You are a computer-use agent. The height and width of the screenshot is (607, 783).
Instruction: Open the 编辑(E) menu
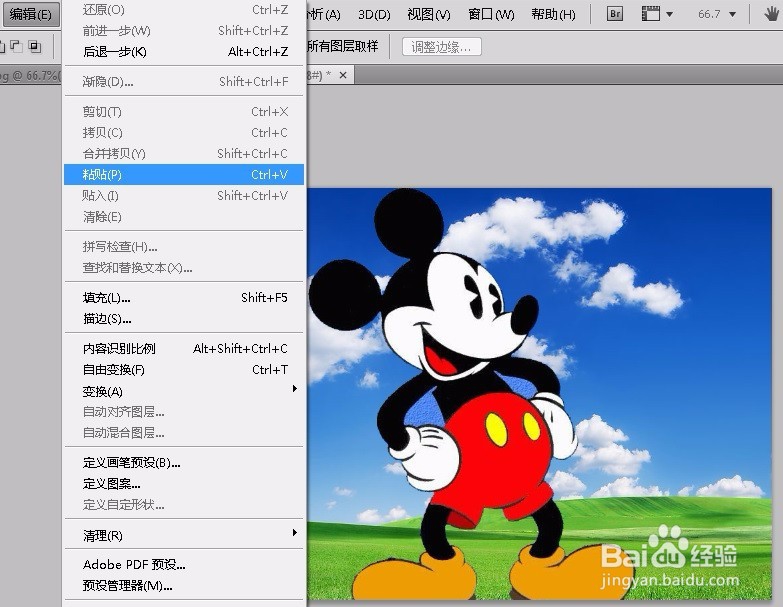coord(30,14)
